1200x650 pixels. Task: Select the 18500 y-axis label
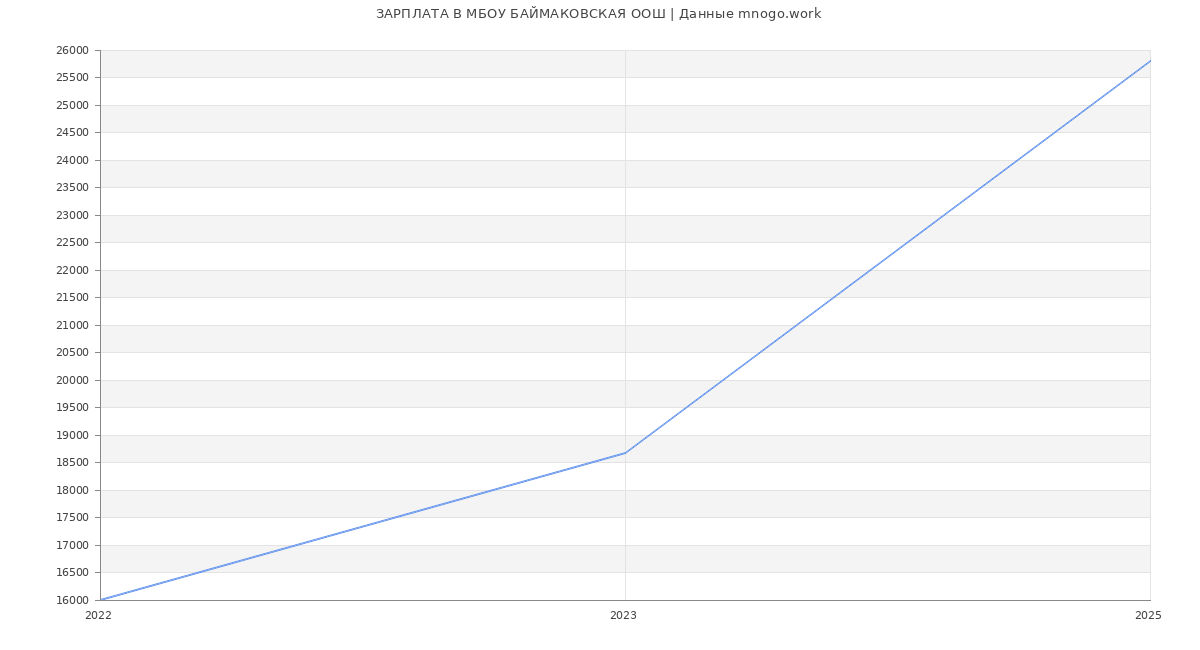(x=72, y=463)
